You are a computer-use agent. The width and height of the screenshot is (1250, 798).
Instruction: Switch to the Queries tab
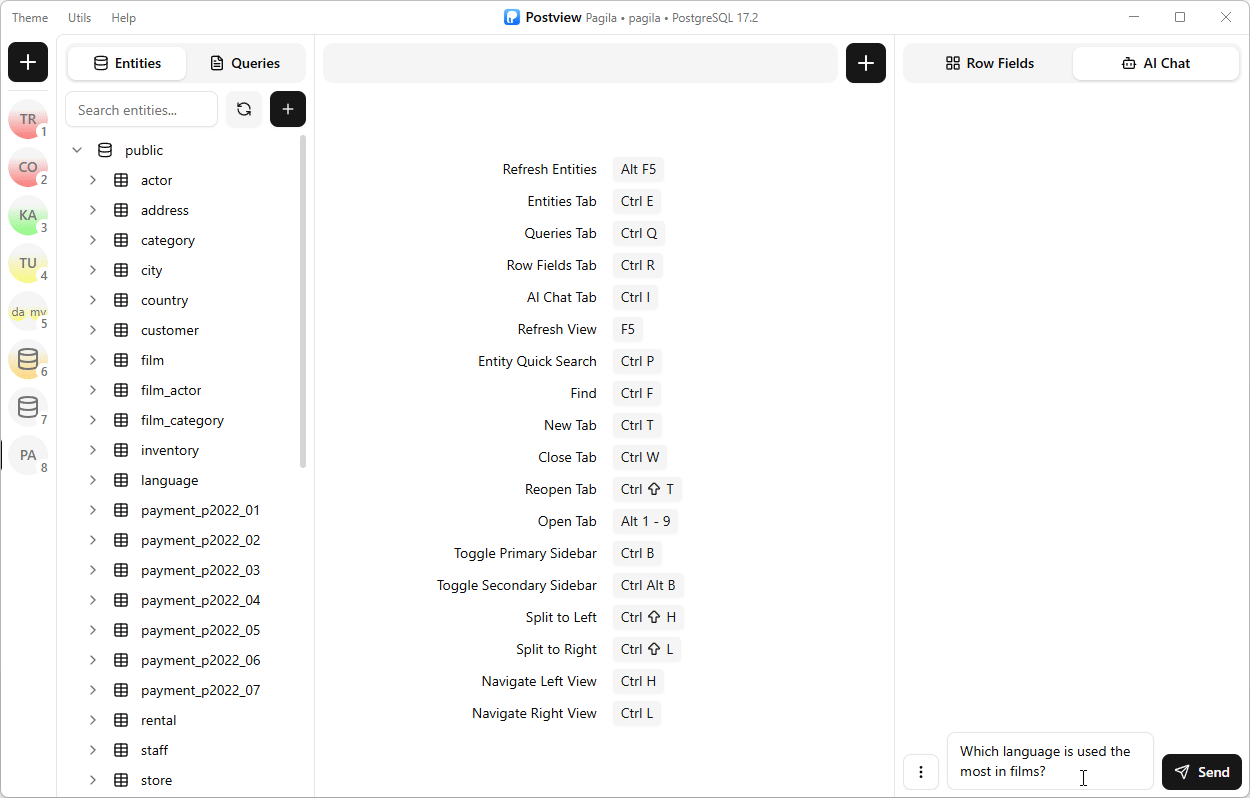[x=245, y=63]
